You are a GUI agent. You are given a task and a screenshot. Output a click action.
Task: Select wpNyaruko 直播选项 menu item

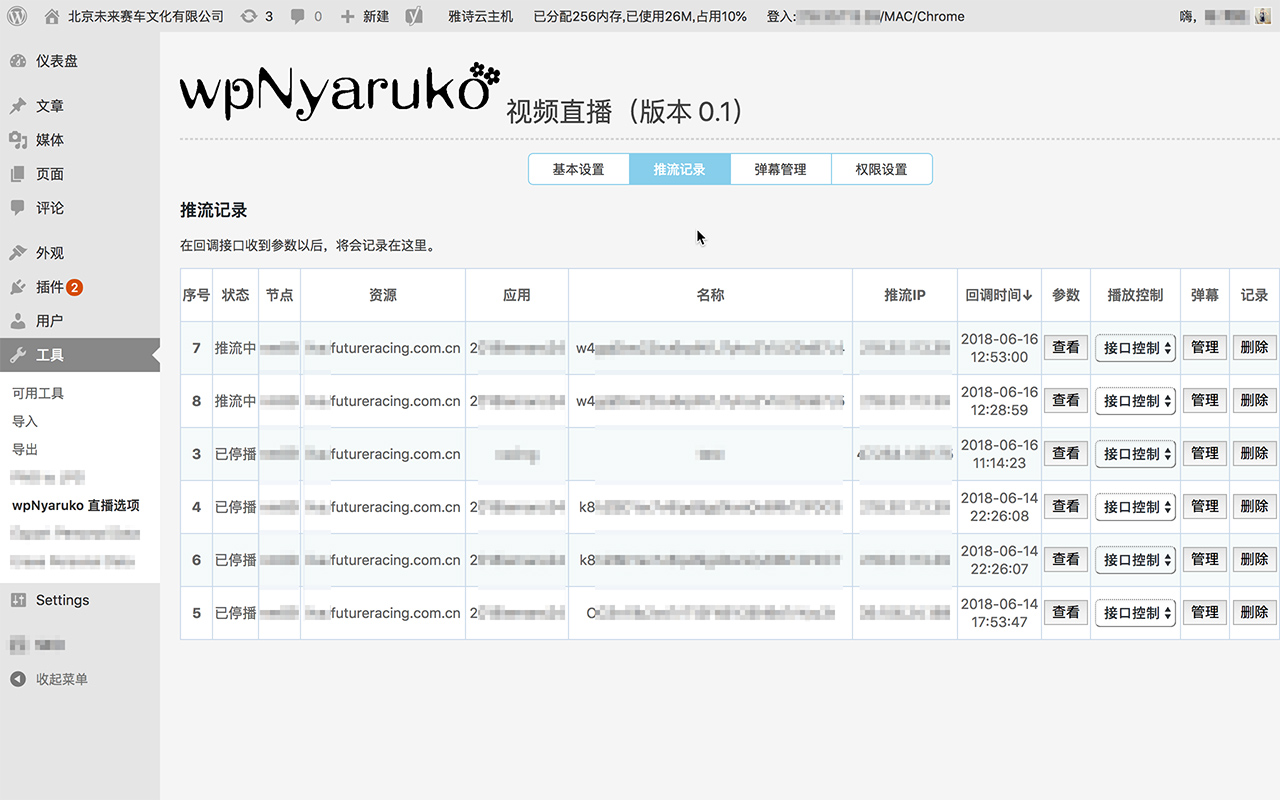[76, 505]
